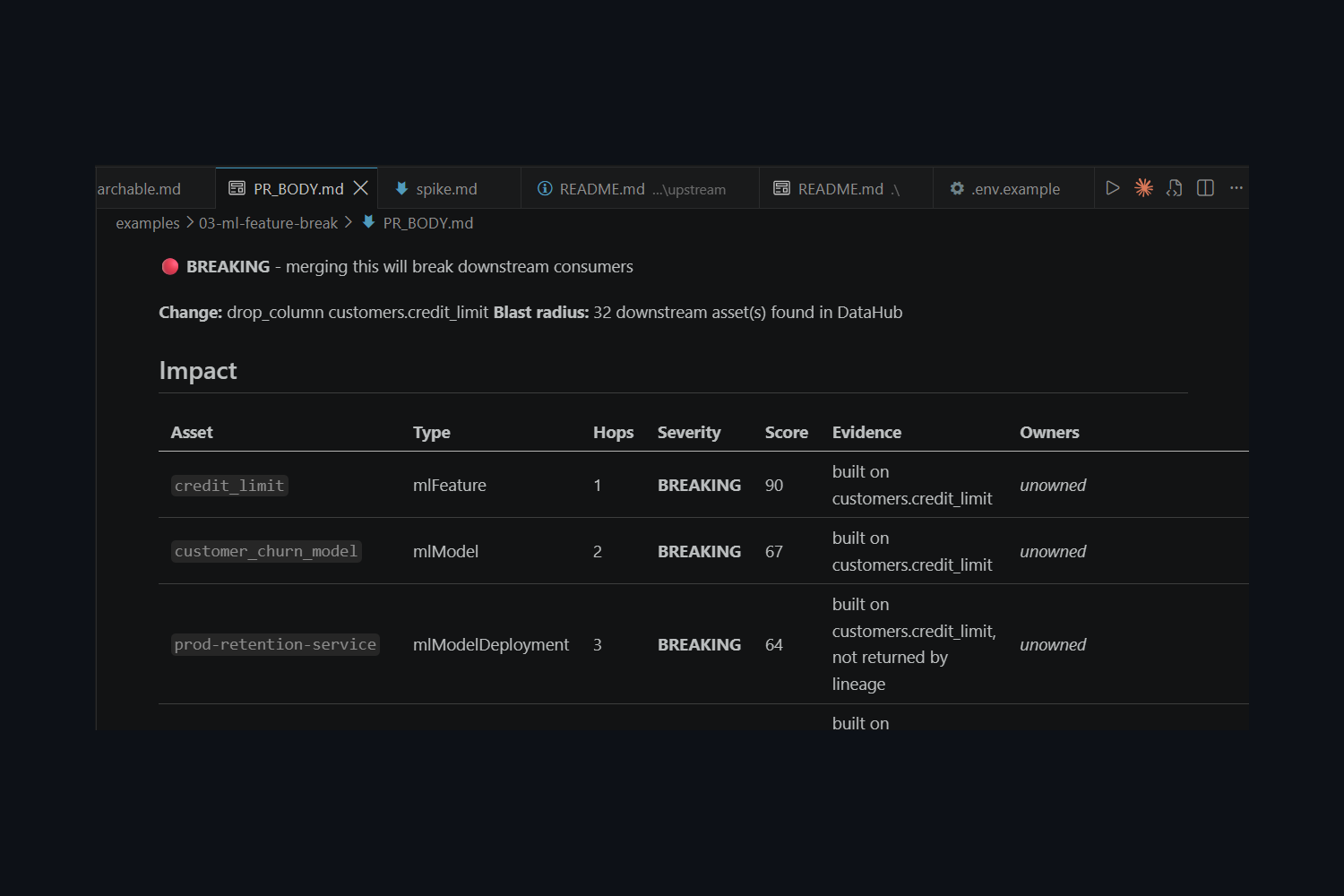Click the mlFeature type cell
The width and height of the screenshot is (1344, 896).
pos(450,486)
